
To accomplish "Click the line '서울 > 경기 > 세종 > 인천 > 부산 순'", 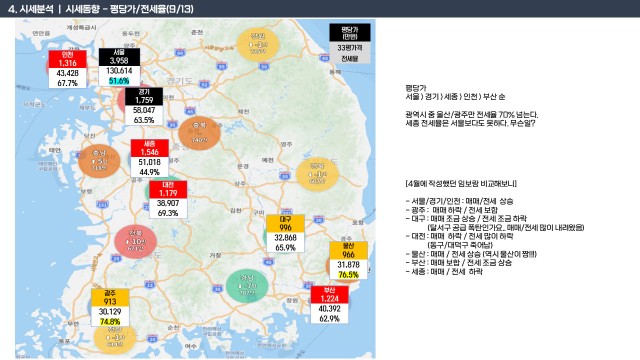I will pyautogui.click(x=455, y=97).
